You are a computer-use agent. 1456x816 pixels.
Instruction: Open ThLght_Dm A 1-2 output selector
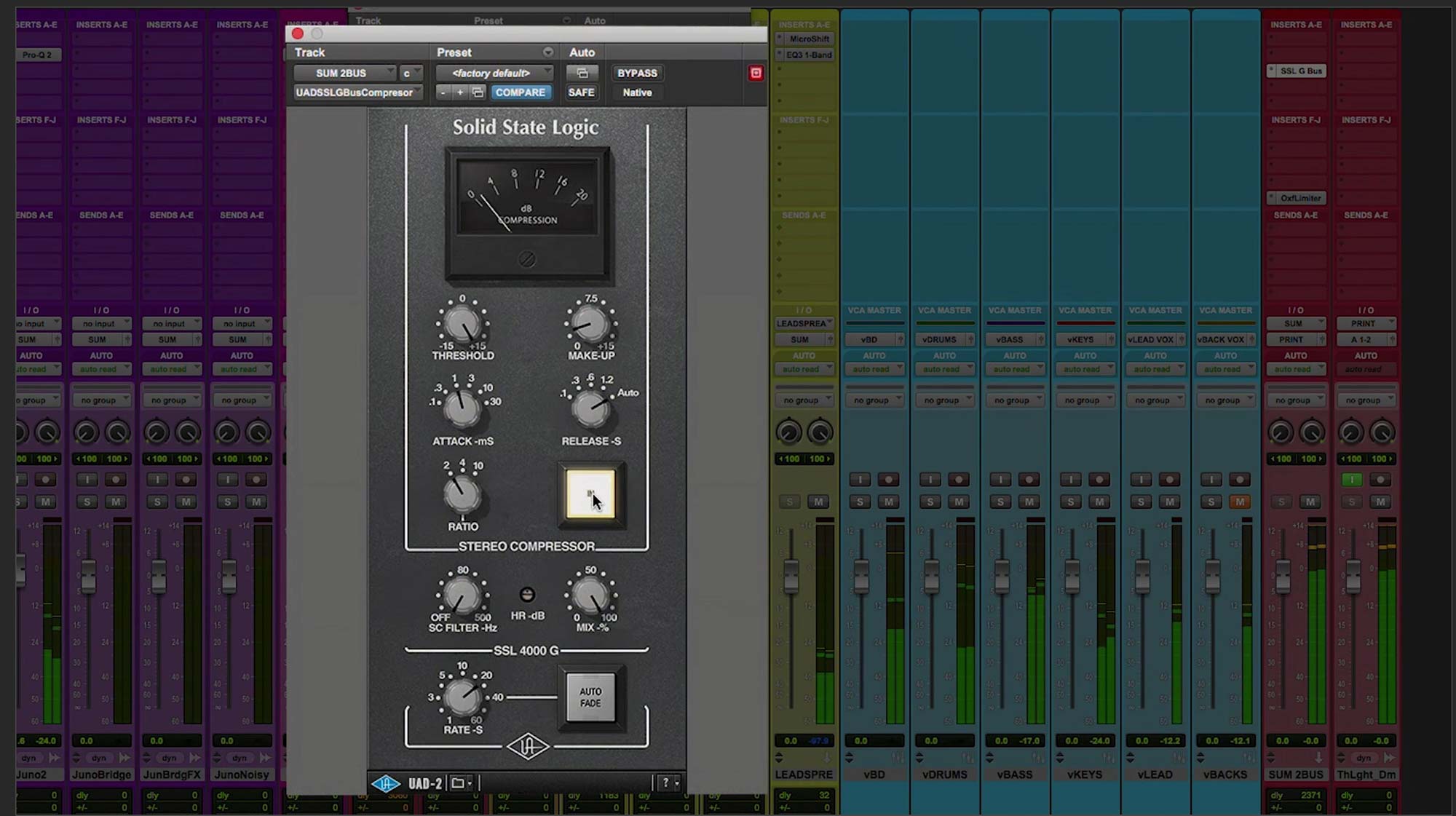(x=1366, y=340)
